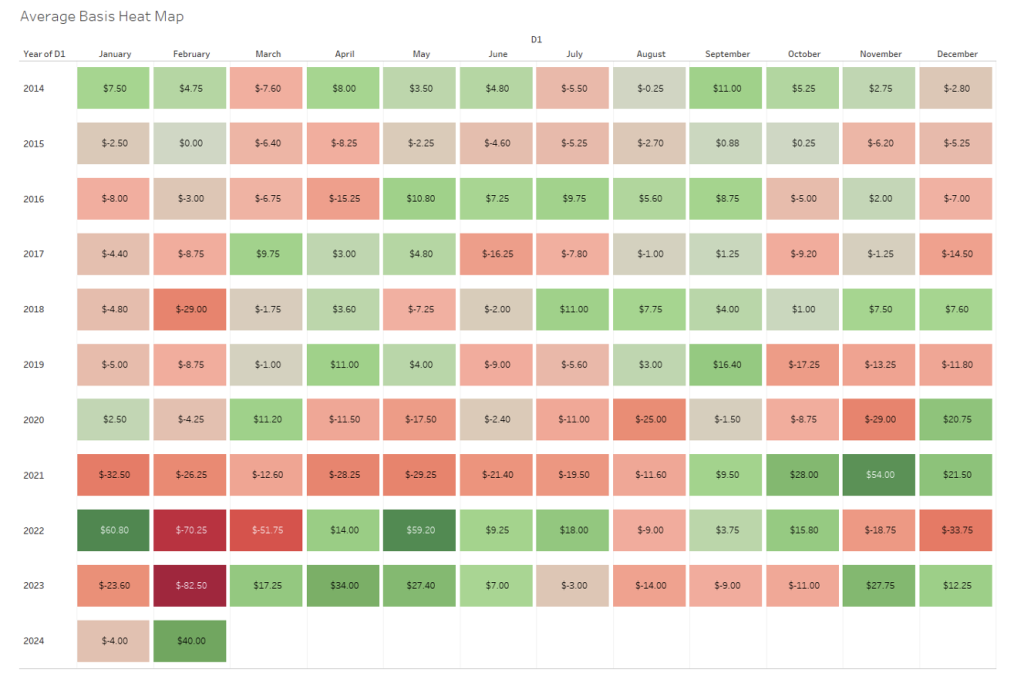This screenshot has height=683, width=1024.
Task: Select the April 2023 cell showing $34.00
Action: pos(344,585)
